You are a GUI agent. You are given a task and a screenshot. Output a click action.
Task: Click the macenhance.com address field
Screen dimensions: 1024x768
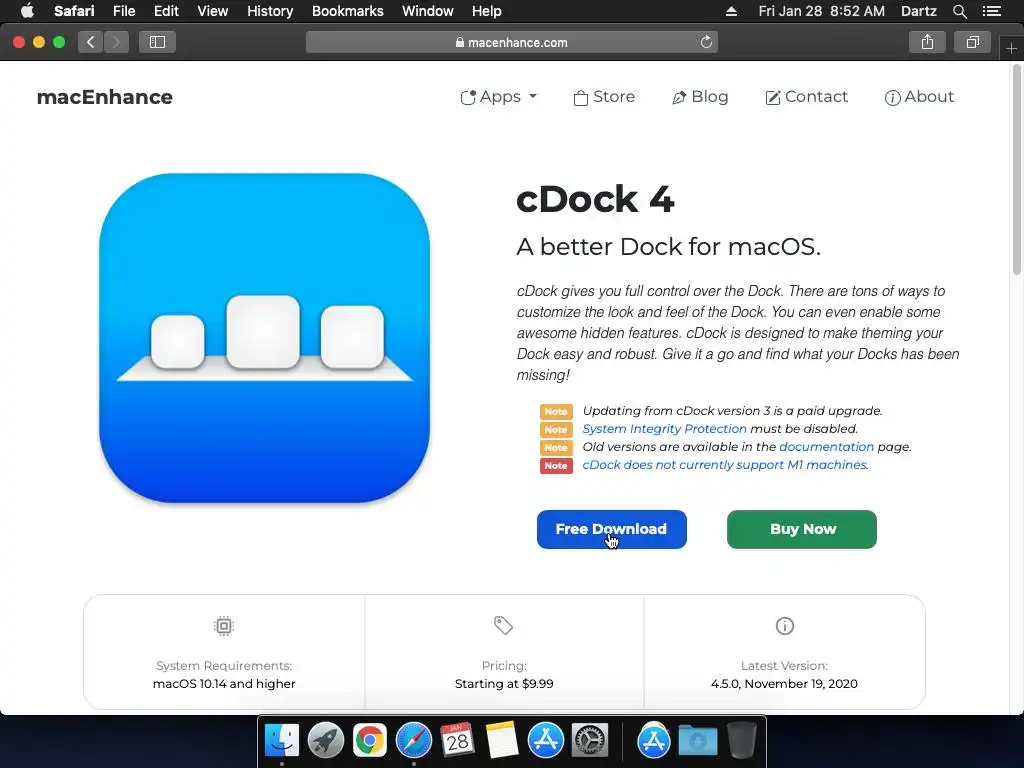pyautogui.click(x=511, y=42)
